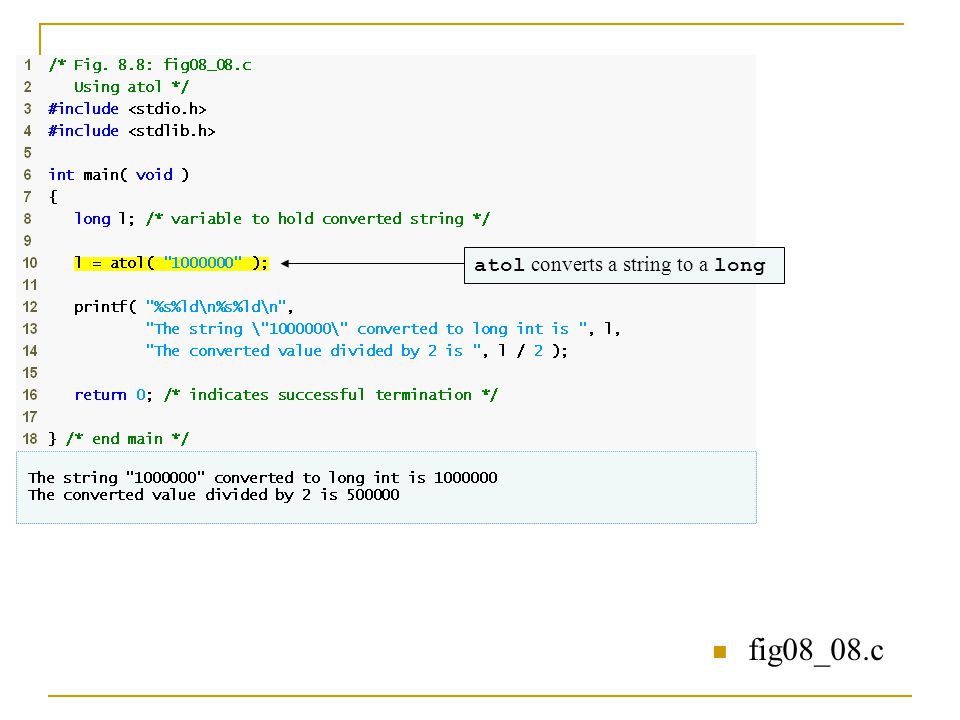960x720 pixels.
Task: Click line number 18 in the gutter
Action: (x=30, y=439)
